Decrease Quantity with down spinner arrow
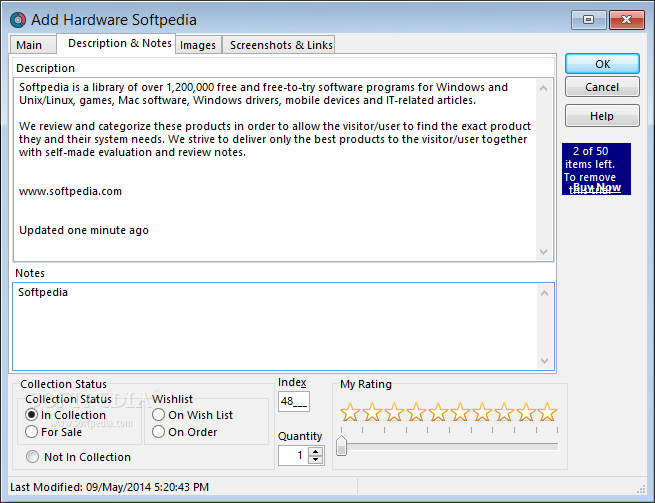Screen dimensions: 655x503 click(316, 460)
